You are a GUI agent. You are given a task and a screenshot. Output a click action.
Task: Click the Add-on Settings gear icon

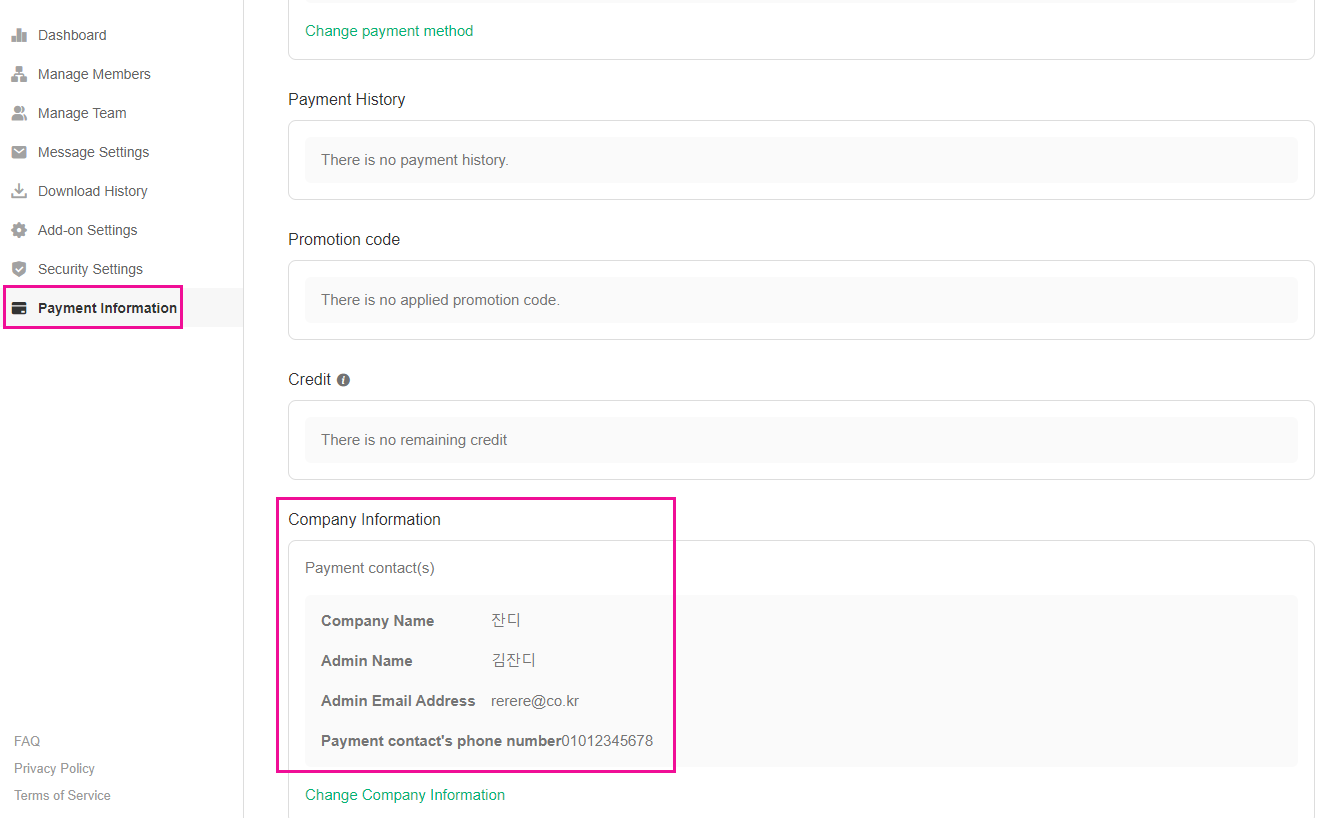[x=19, y=230]
